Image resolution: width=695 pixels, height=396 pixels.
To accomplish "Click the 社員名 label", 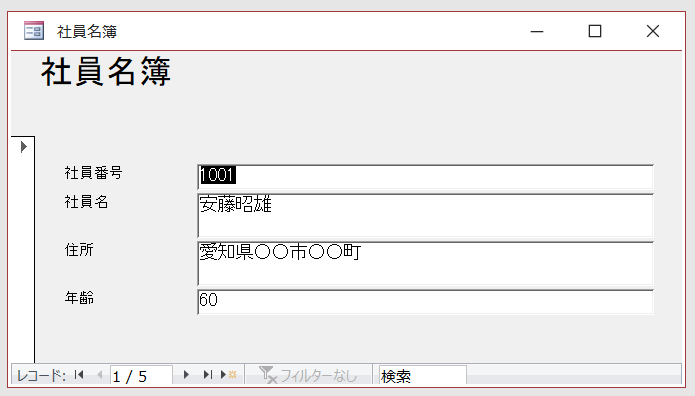I will (x=86, y=202).
